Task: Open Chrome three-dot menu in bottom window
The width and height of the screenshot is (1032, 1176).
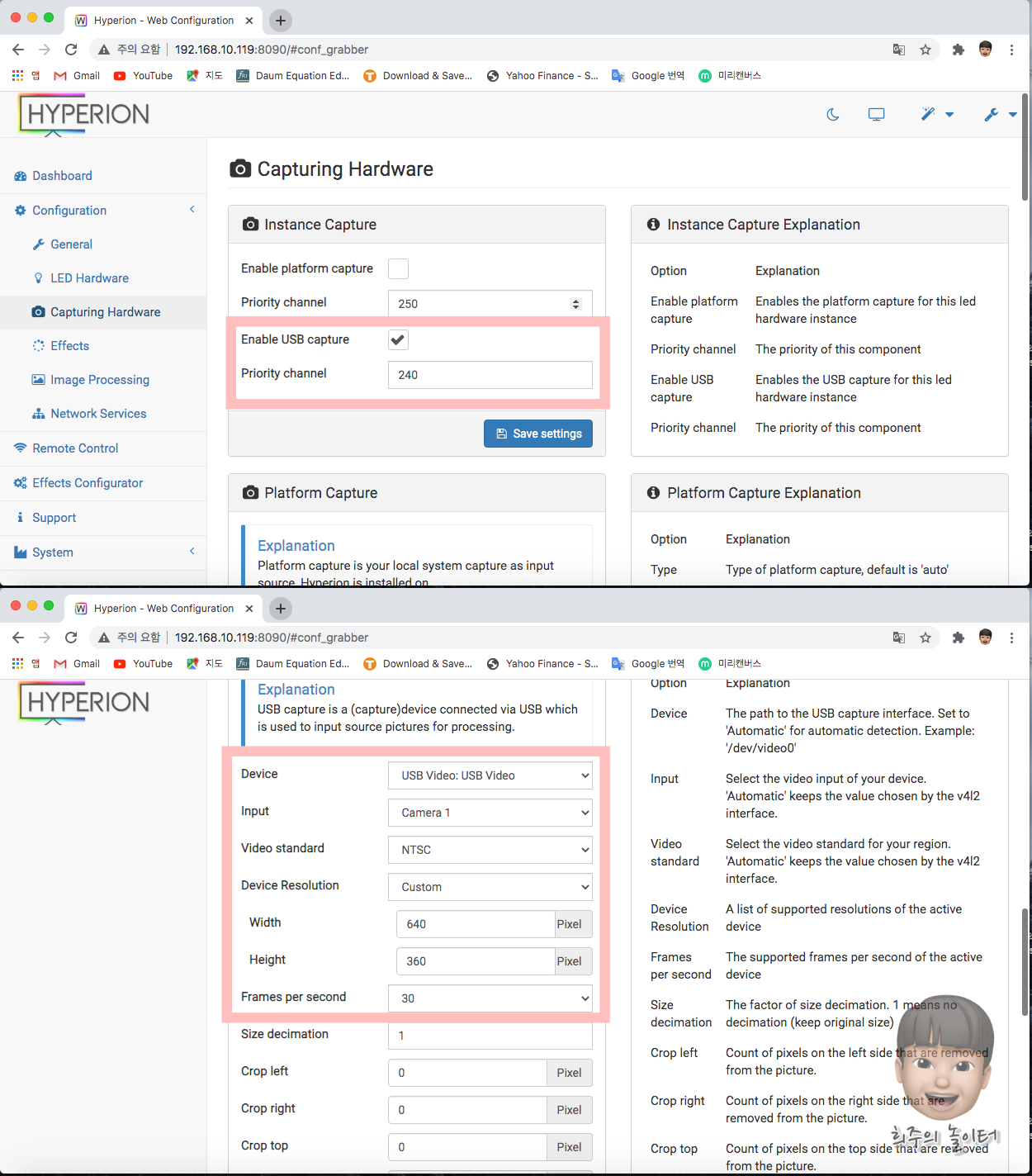Action: (1012, 638)
